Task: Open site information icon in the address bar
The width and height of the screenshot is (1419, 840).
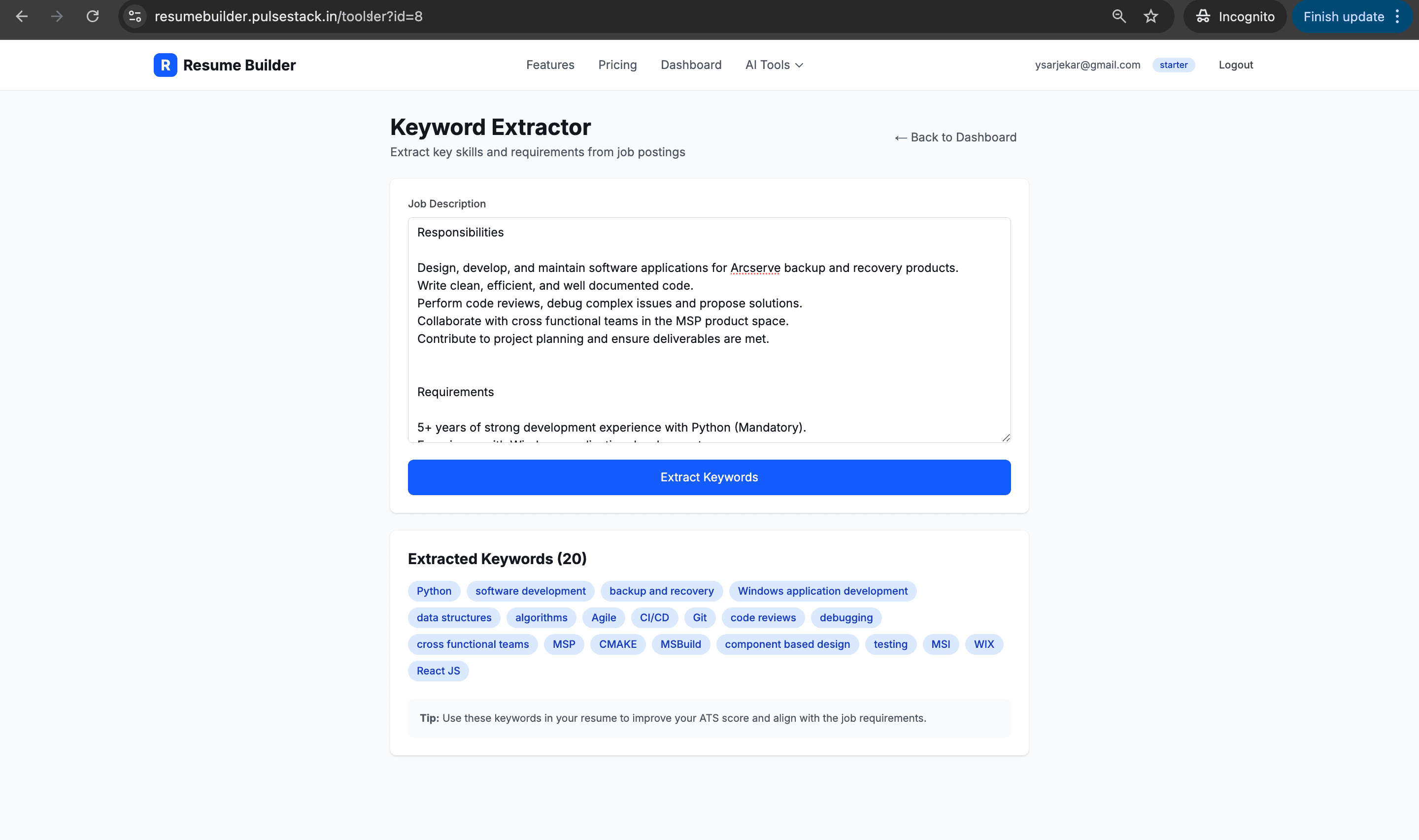Action: pyautogui.click(x=134, y=16)
